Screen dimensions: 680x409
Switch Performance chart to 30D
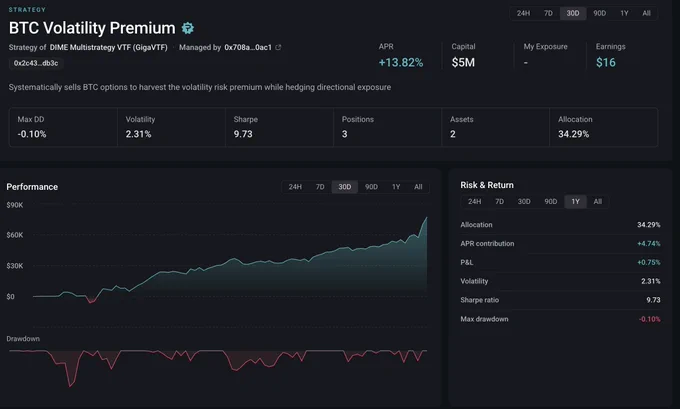click(x=345, y=187)
